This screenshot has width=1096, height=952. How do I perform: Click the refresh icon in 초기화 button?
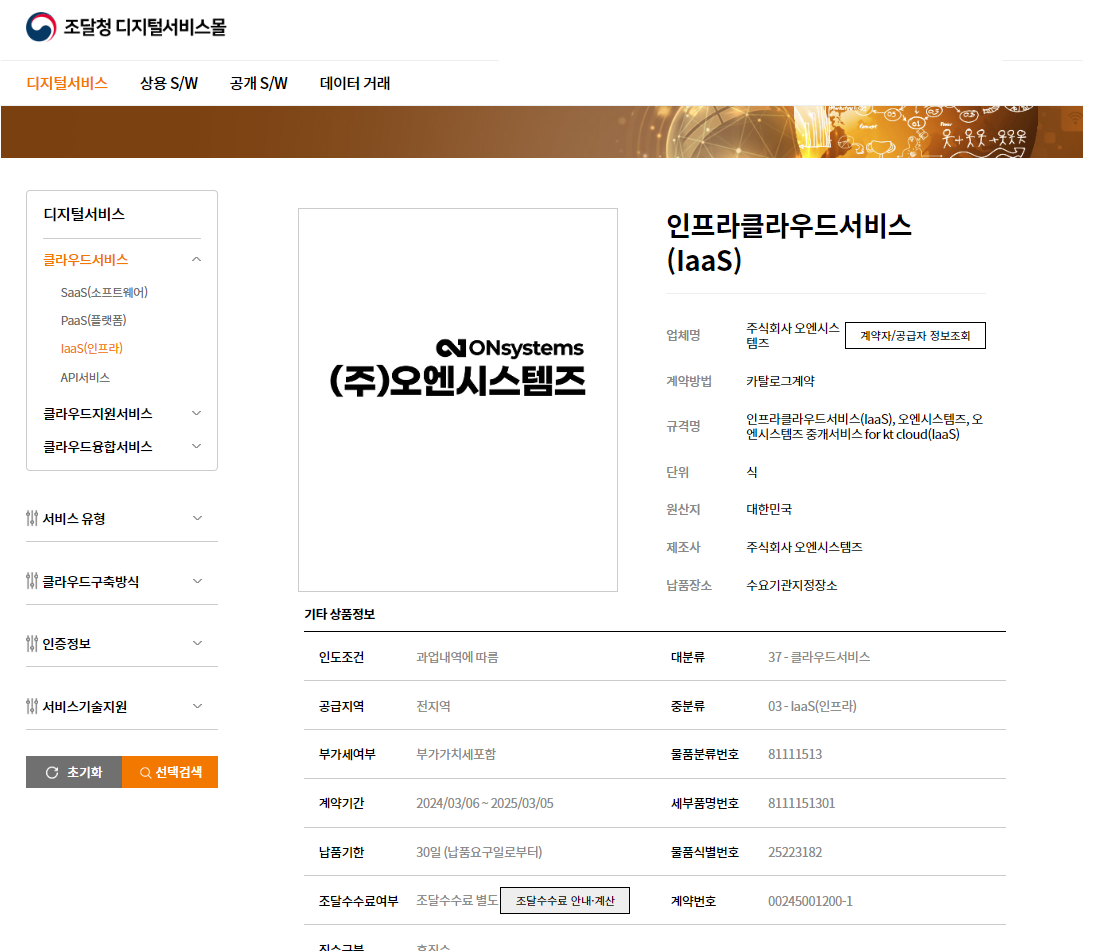[x=52, y=772]
